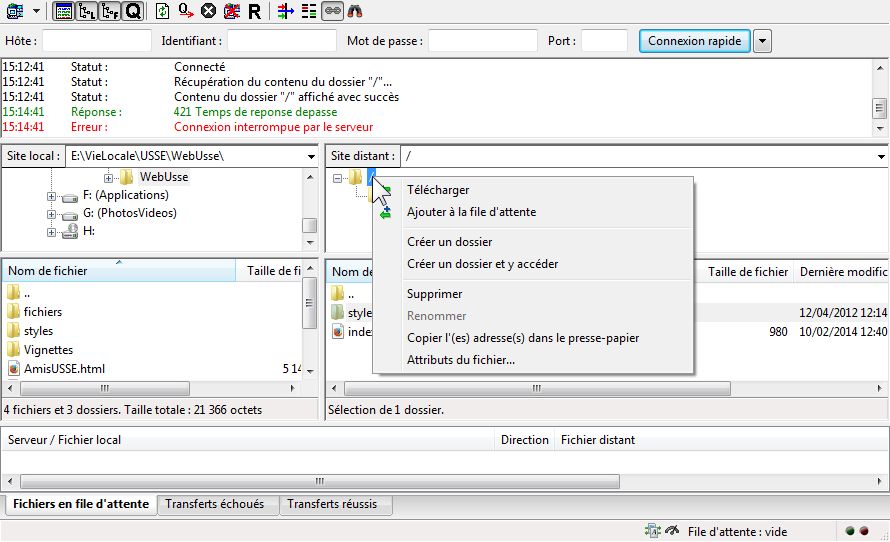Choose Créer un dossier in context menu
Screen dimensions: 890x542
tap(449, 242)
